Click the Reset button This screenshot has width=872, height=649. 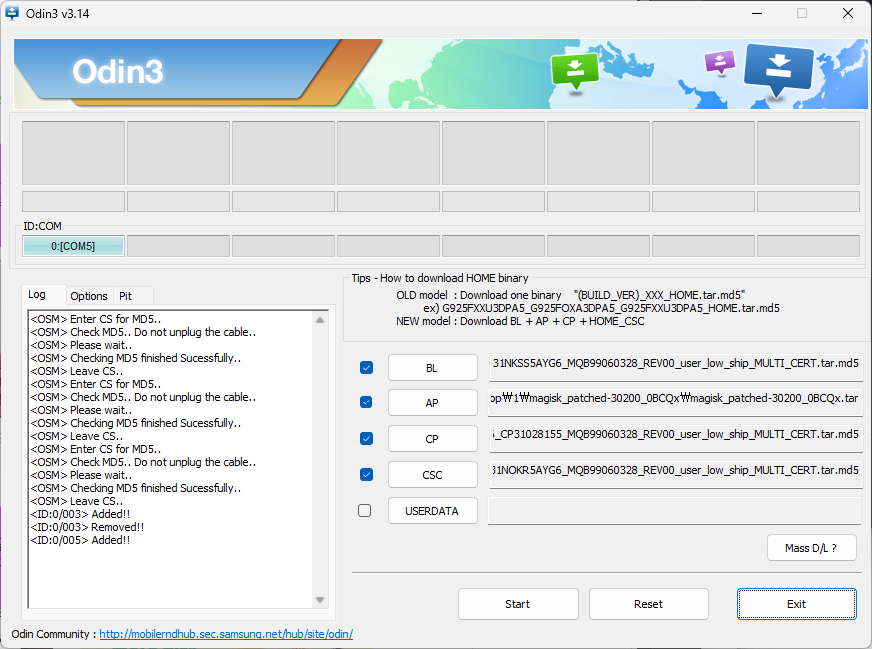pos(648,604)
